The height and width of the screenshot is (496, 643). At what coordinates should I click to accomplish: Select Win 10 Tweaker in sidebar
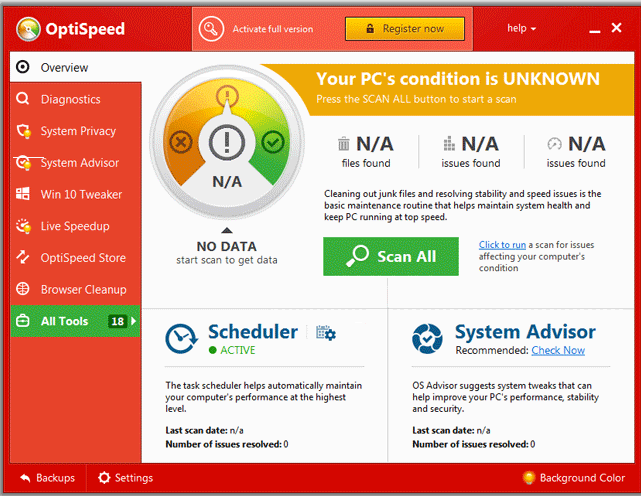(81, 195)
